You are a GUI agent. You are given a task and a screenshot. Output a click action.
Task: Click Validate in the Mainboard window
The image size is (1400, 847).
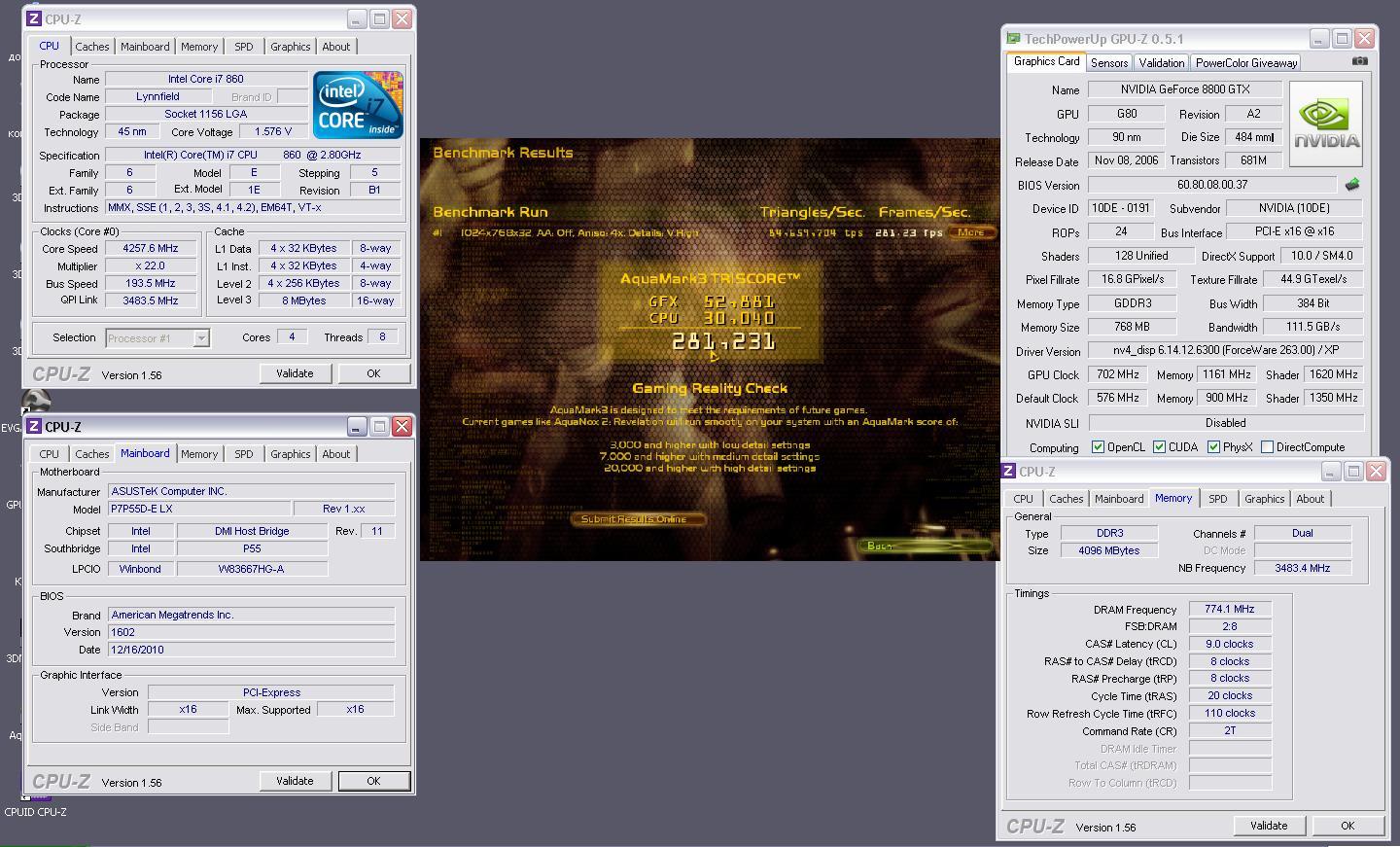[x=295, y=781]
